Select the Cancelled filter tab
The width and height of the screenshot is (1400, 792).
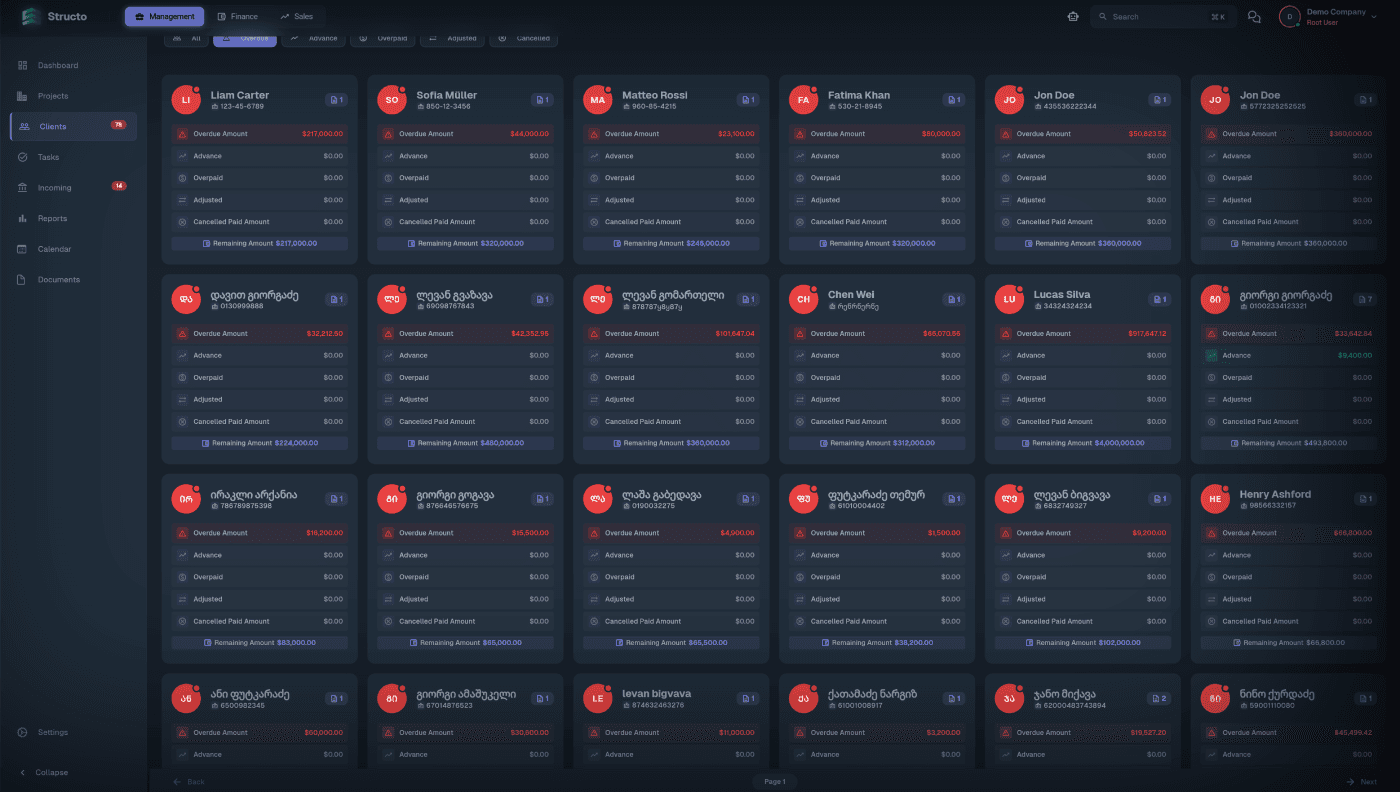point(524,38)
